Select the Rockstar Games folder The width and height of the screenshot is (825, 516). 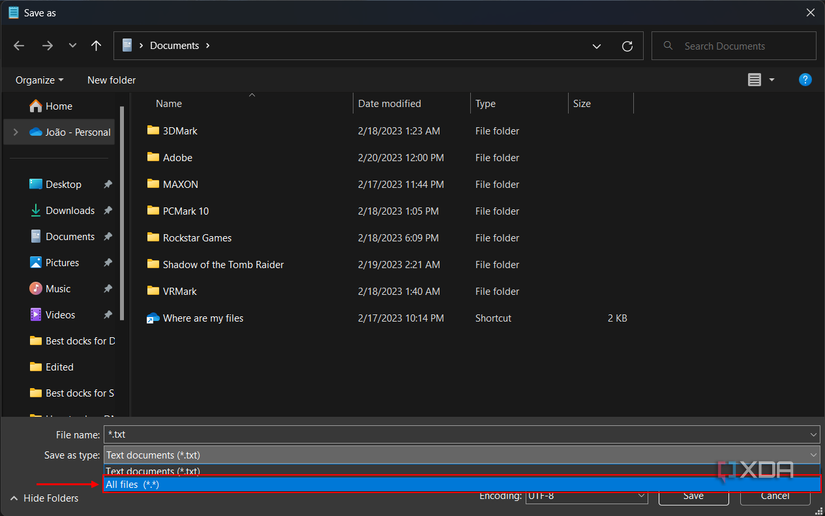[x=197, y=238]
